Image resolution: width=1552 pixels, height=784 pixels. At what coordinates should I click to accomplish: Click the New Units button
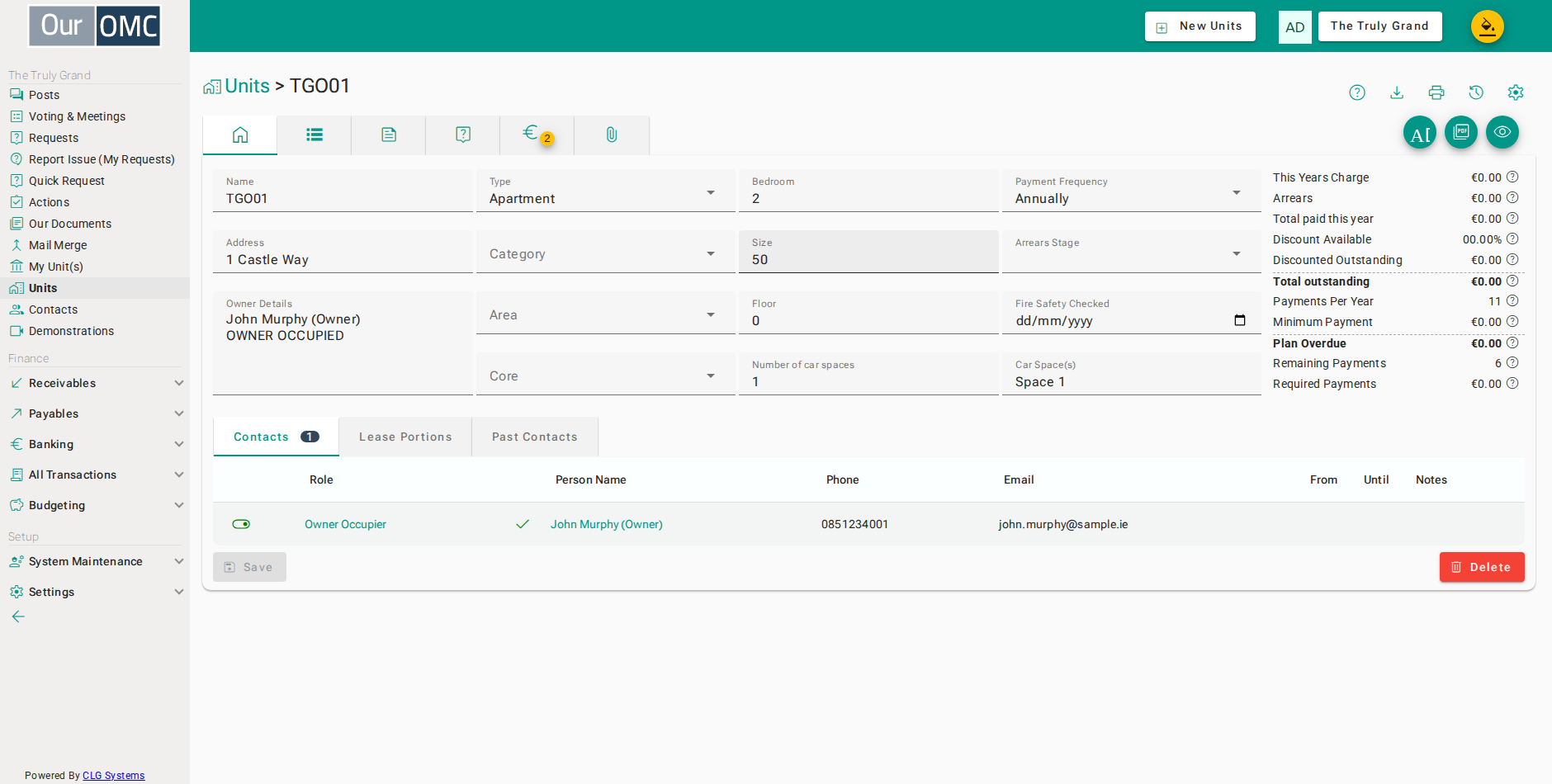coord(1199,26)
